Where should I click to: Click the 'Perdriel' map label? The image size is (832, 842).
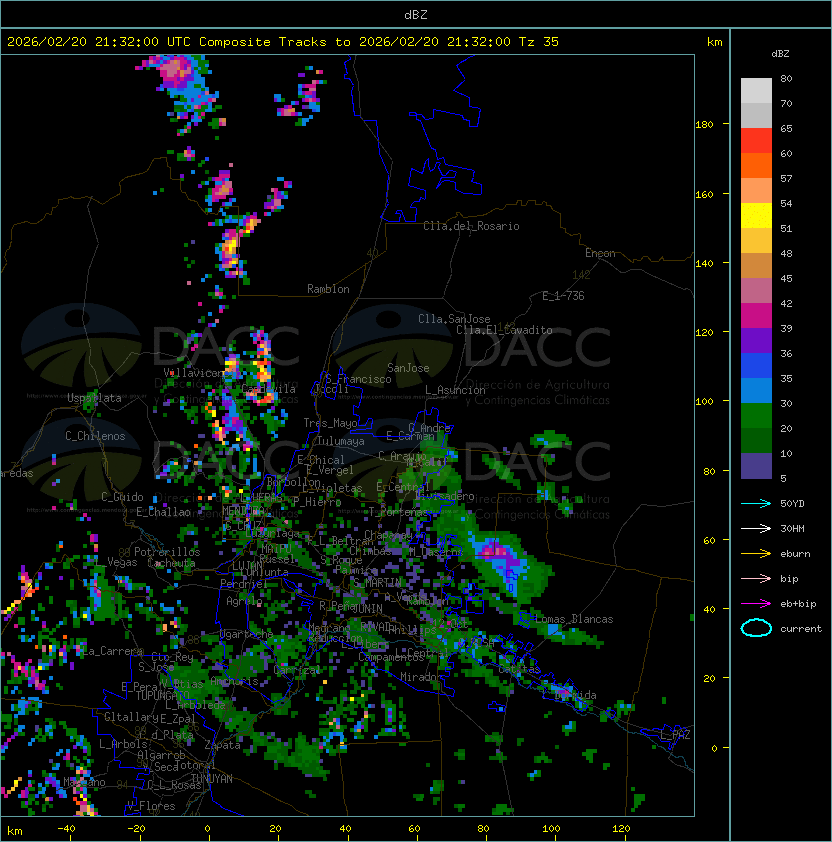243,584
